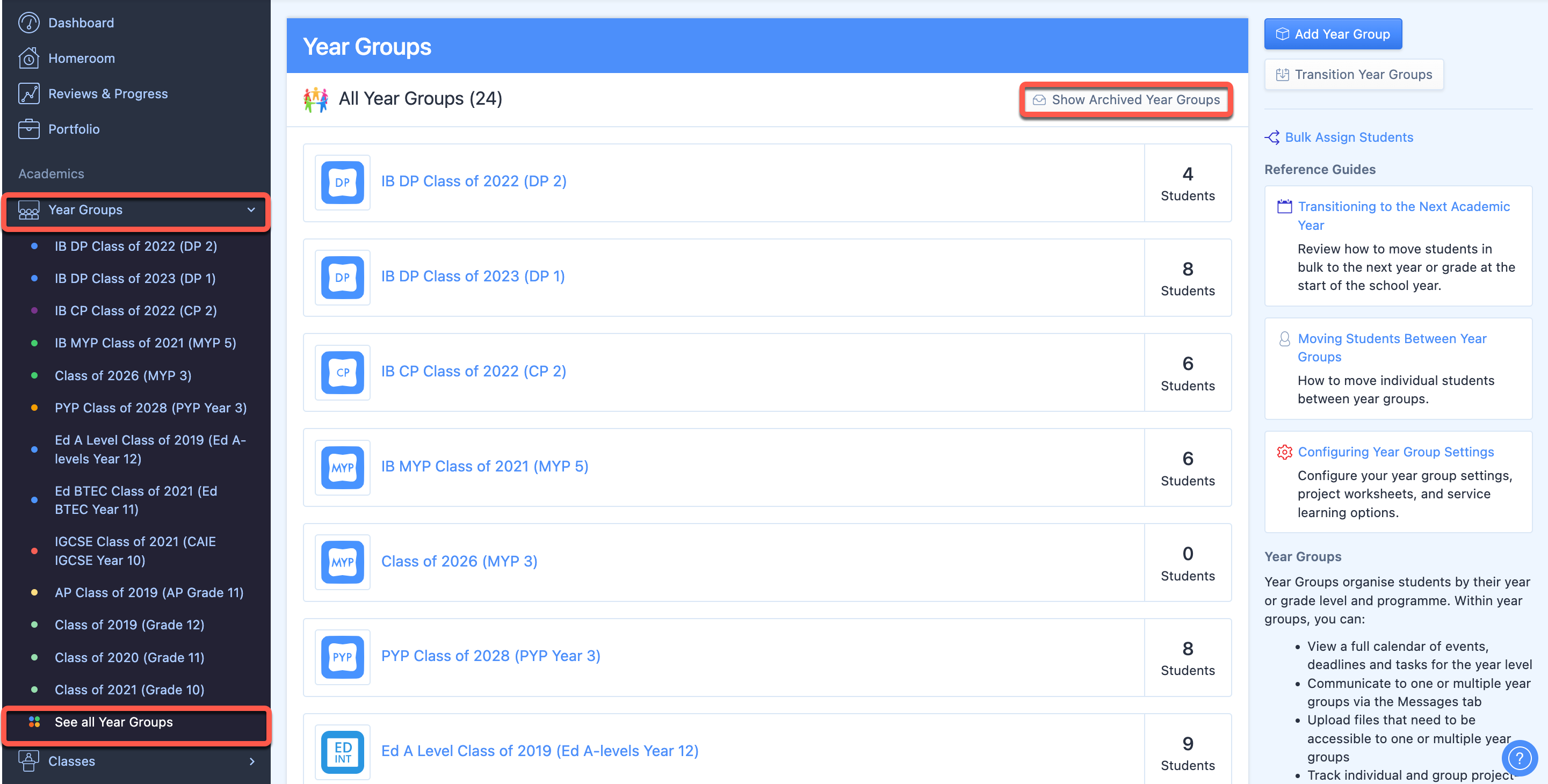
Task: Click the DP icon for IB DP Class of 2023
Action: coord(343,278)
